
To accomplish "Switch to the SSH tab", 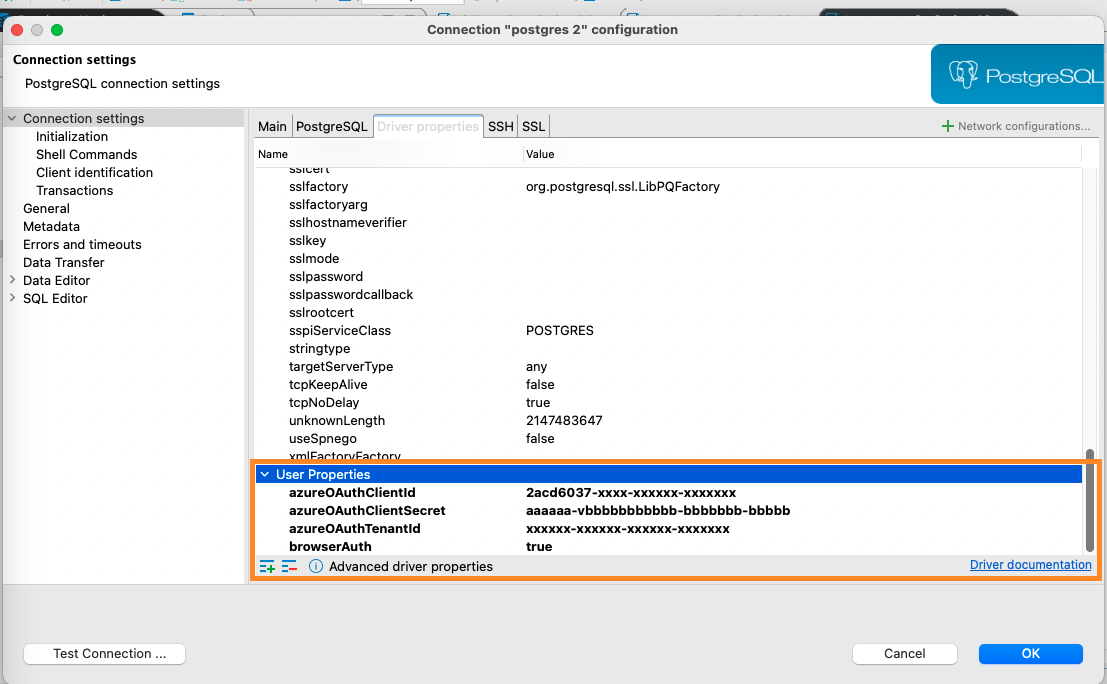I will [500, 126].
